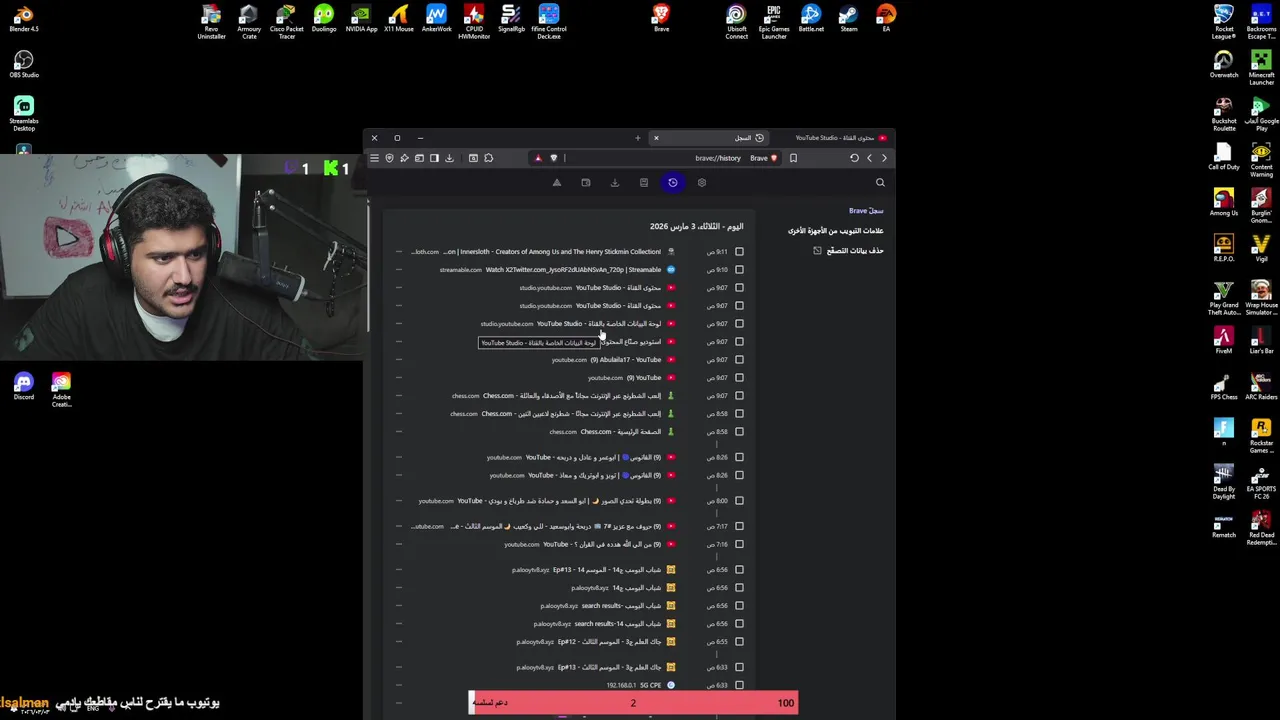Open the Discord desktop shortcut
This screenshot has width=1280, height=720.
[24, 386]
